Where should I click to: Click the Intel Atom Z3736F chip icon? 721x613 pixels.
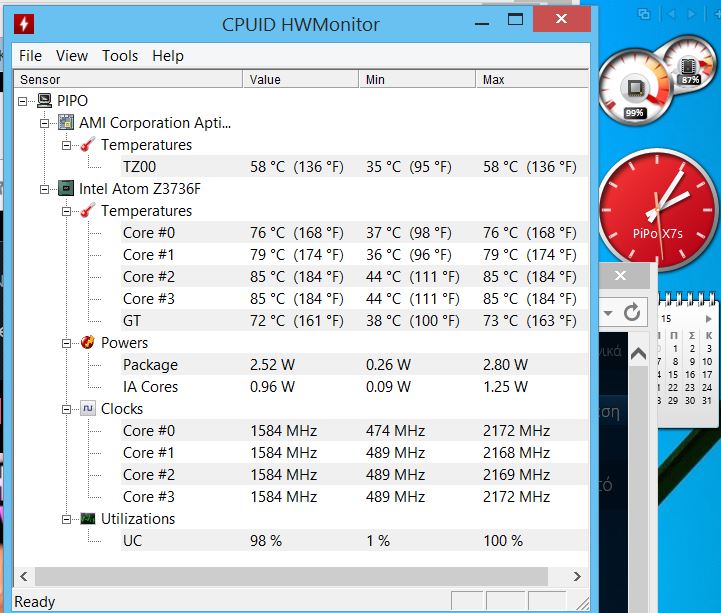[66, 188]
